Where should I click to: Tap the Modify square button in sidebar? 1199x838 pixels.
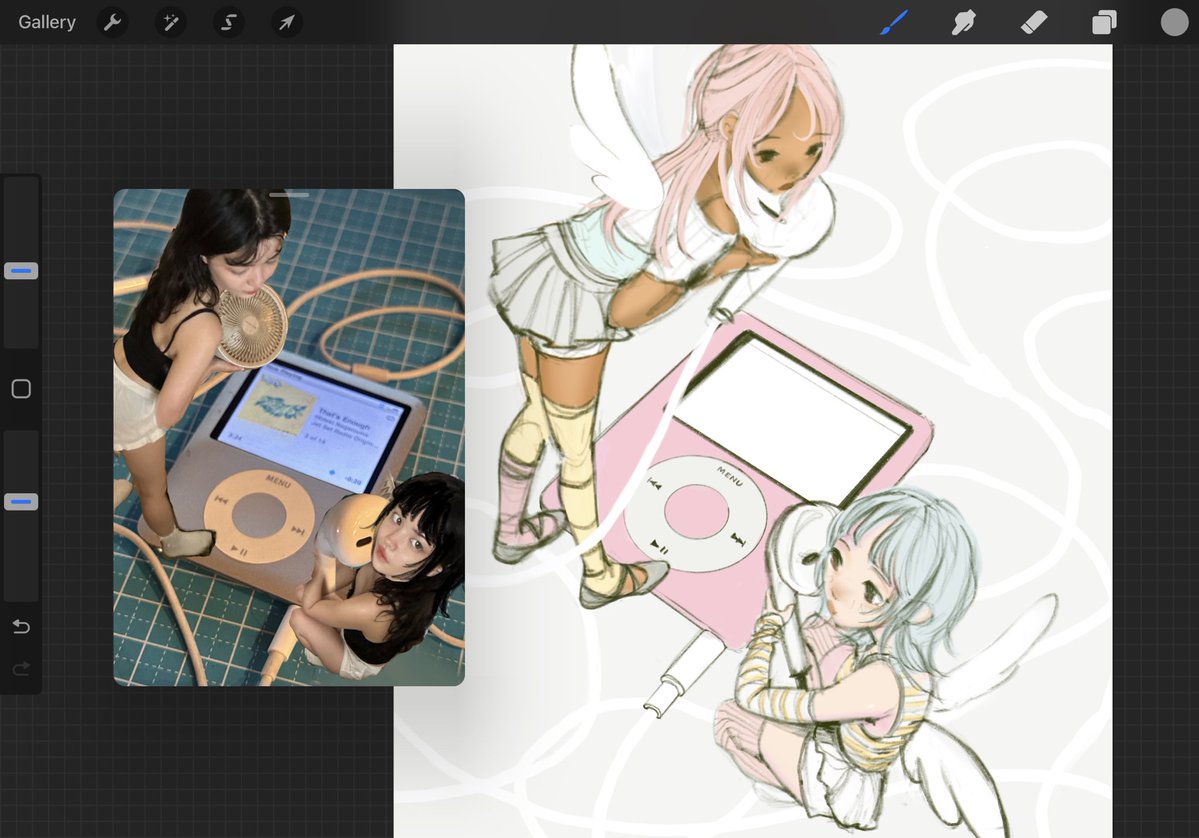(21, 388)
